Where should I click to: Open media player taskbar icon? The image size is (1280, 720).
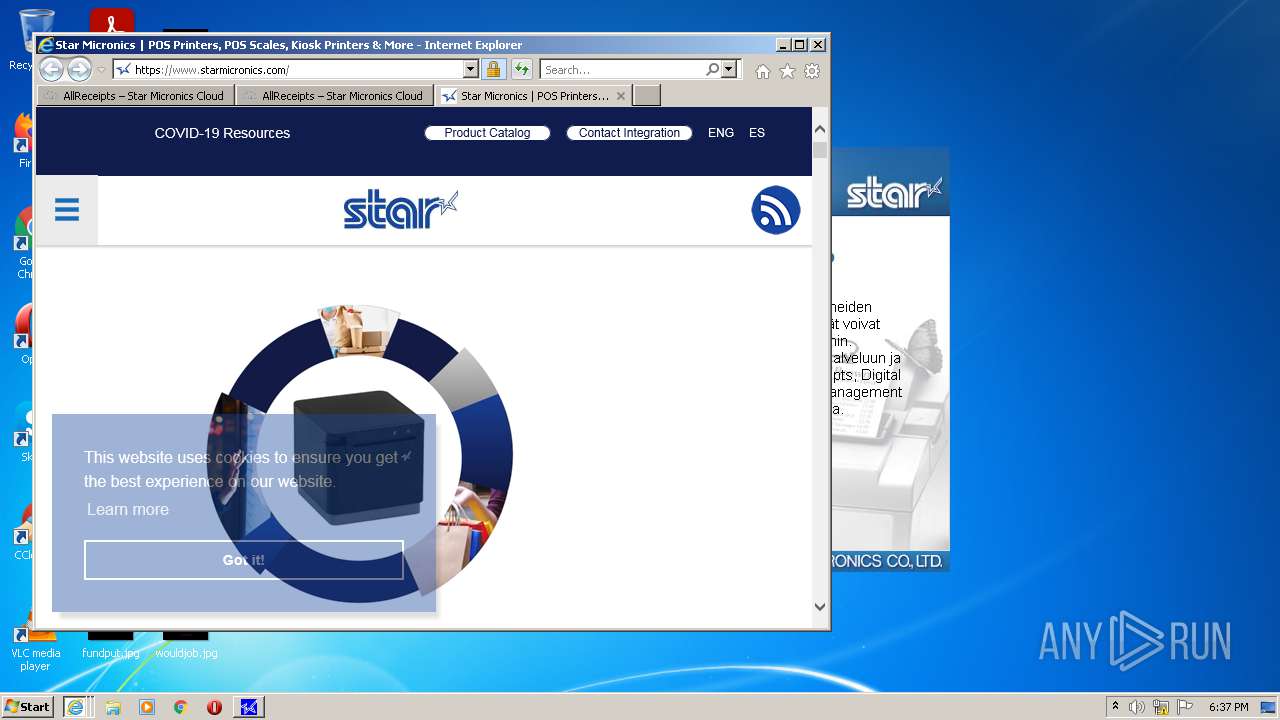click(x=147, y=707)
